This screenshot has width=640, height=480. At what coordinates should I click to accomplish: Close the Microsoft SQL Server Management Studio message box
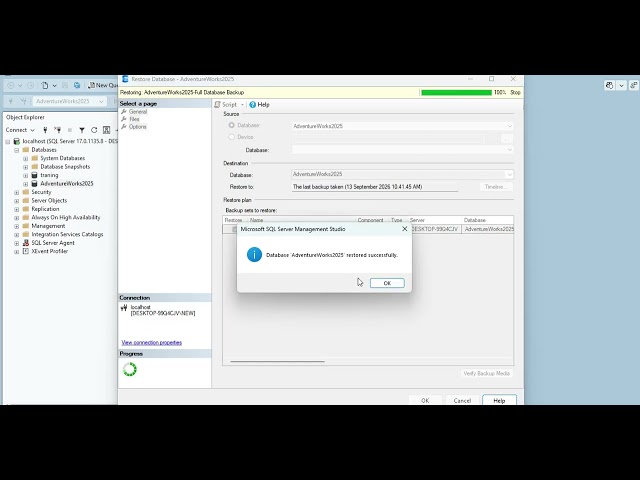coord(404,229)
